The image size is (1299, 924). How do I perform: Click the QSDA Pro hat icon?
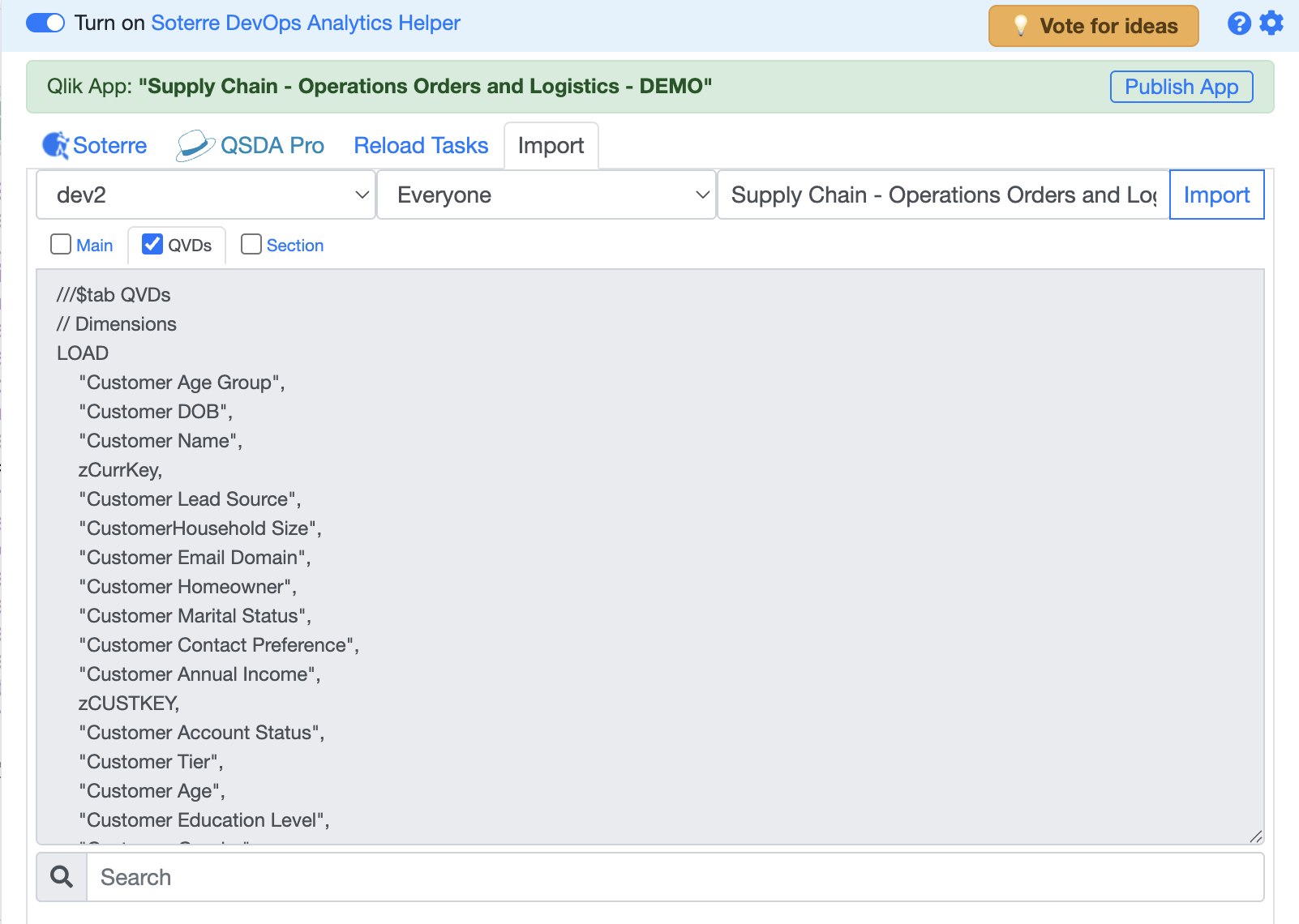click(x=195, y=146)
